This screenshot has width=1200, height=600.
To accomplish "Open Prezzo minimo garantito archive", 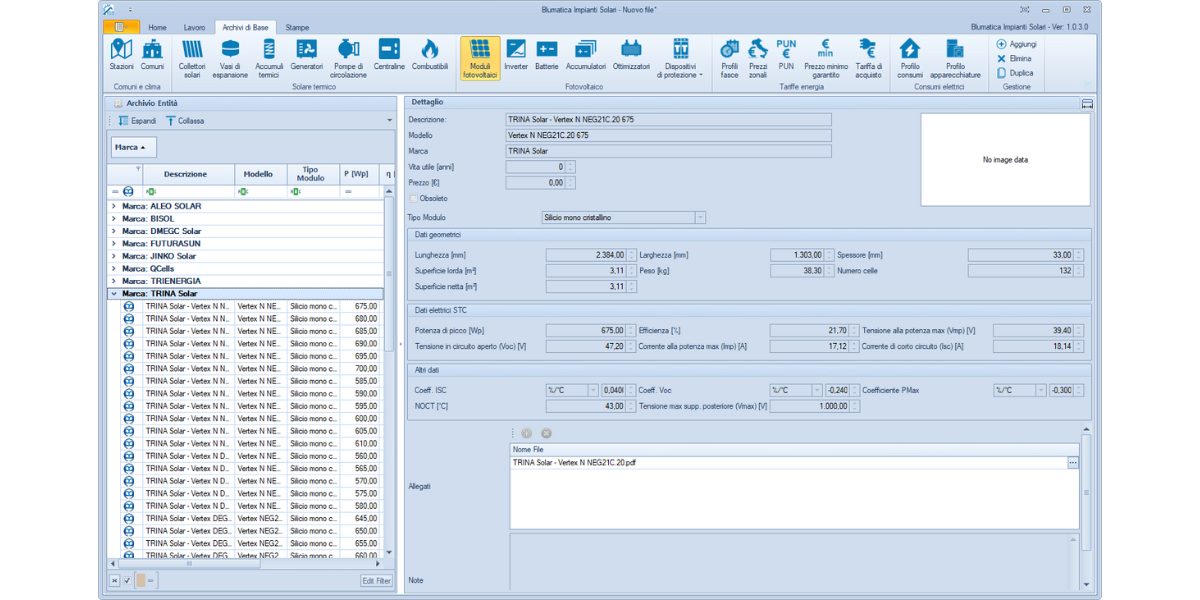I will (826, 59).
